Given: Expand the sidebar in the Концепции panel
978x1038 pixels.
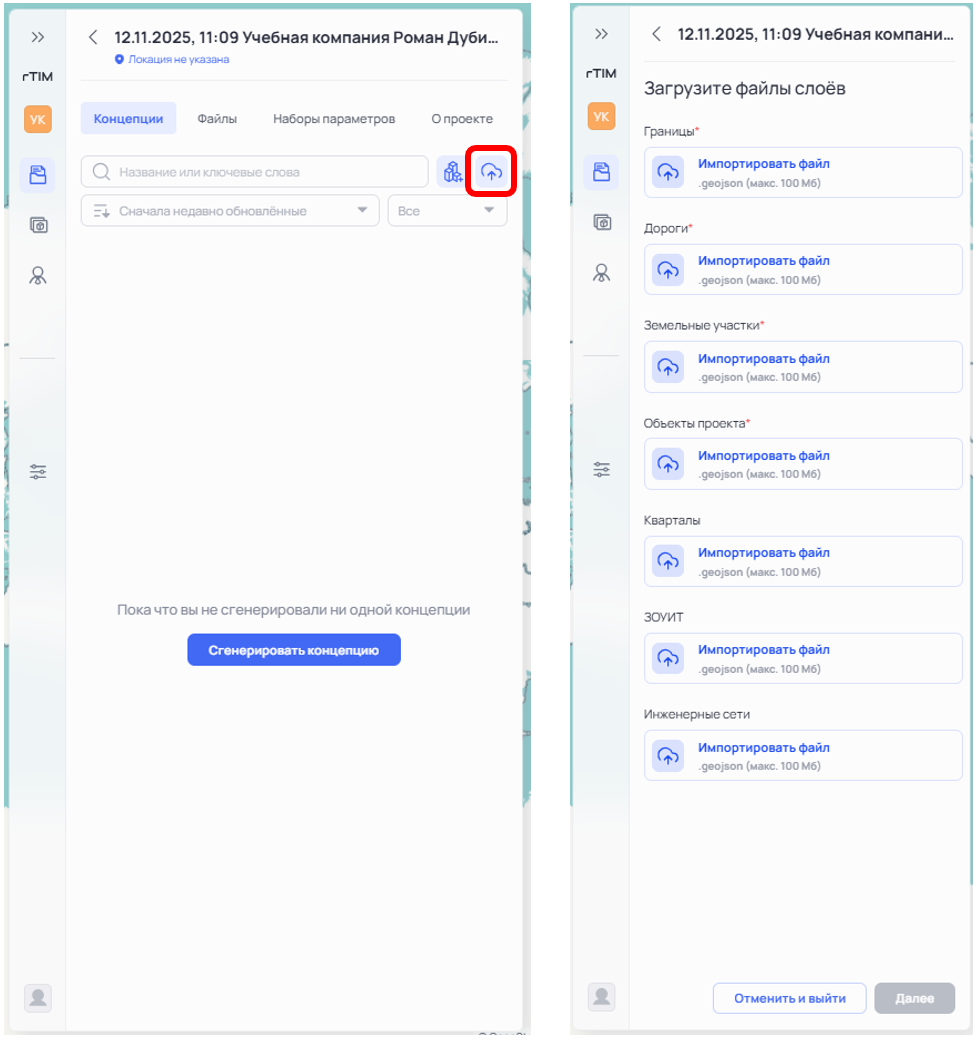Looking at the screenshot, I should [x=38, y=37].
